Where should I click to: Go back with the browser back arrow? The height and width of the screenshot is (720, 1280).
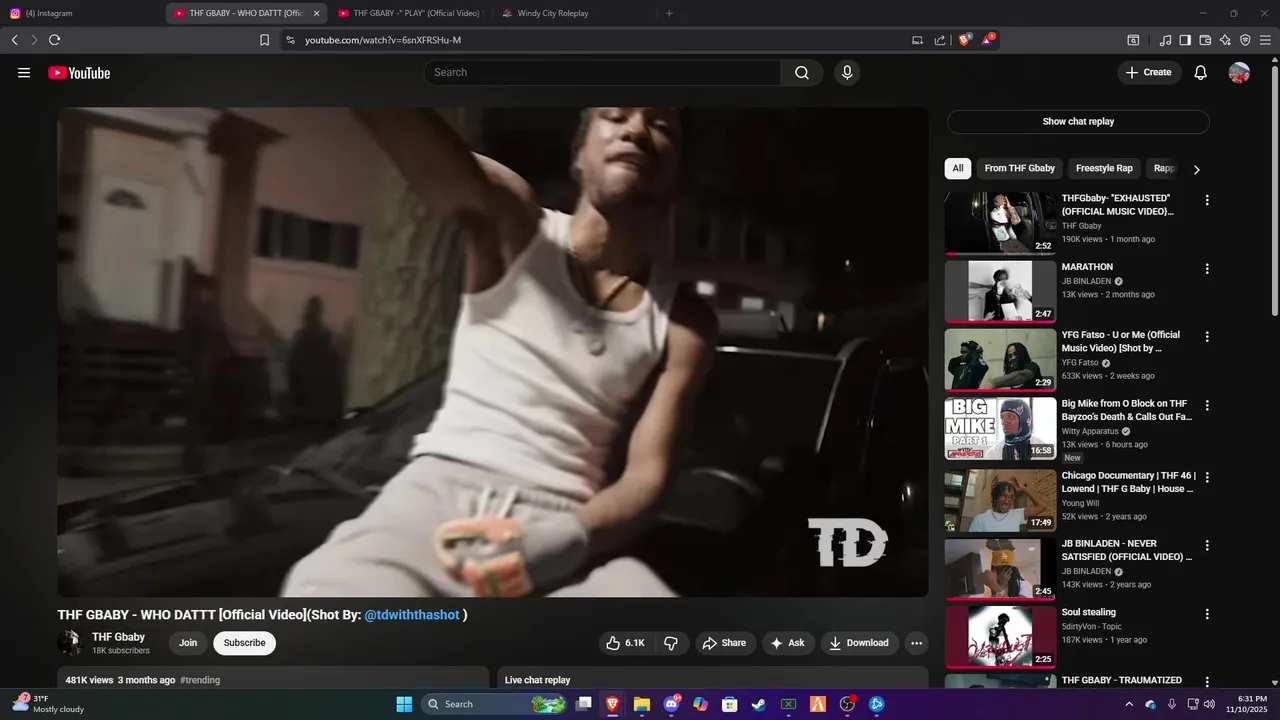point(14,40)
